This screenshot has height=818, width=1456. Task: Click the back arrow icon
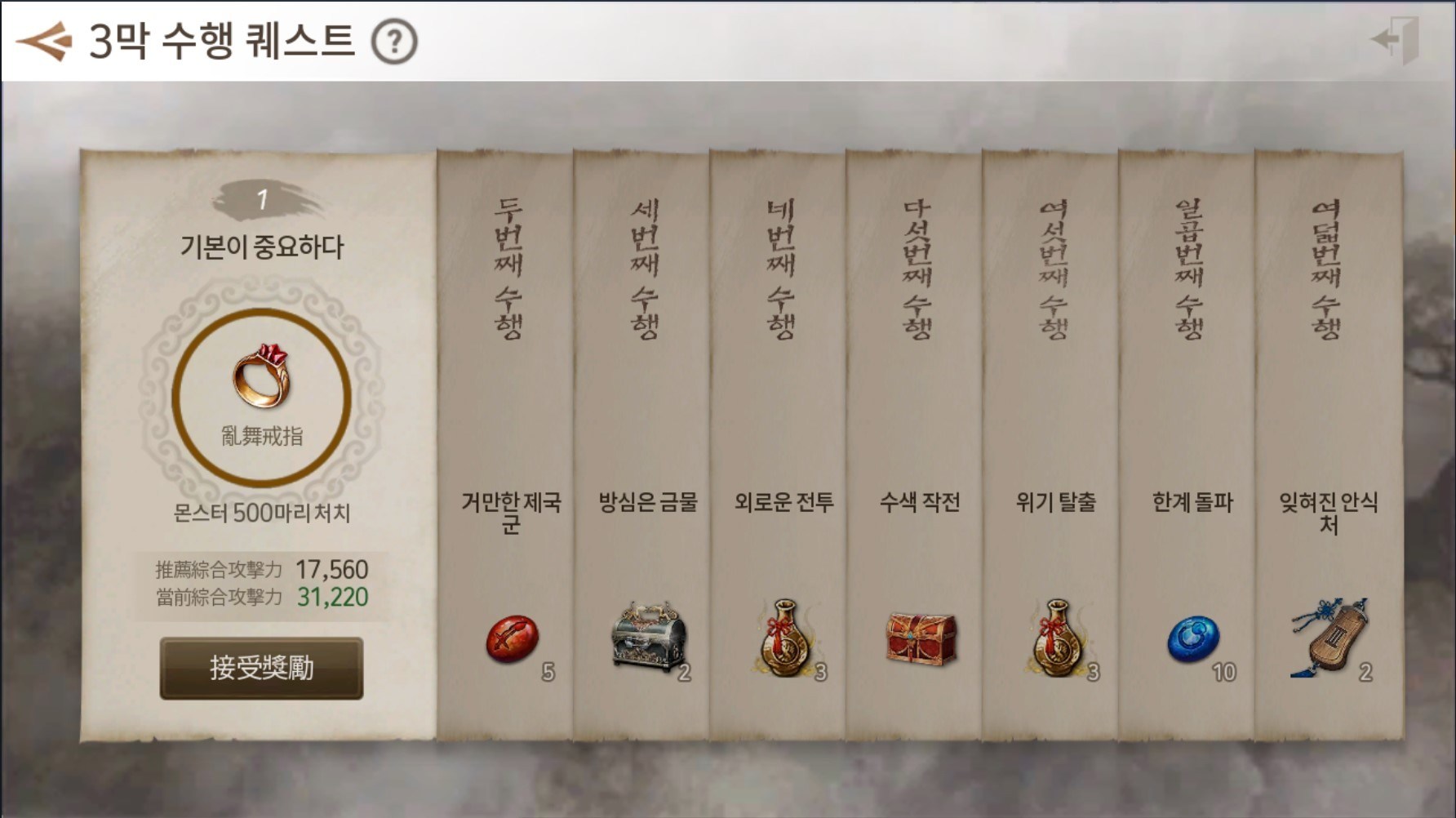[x=44, y=41]
